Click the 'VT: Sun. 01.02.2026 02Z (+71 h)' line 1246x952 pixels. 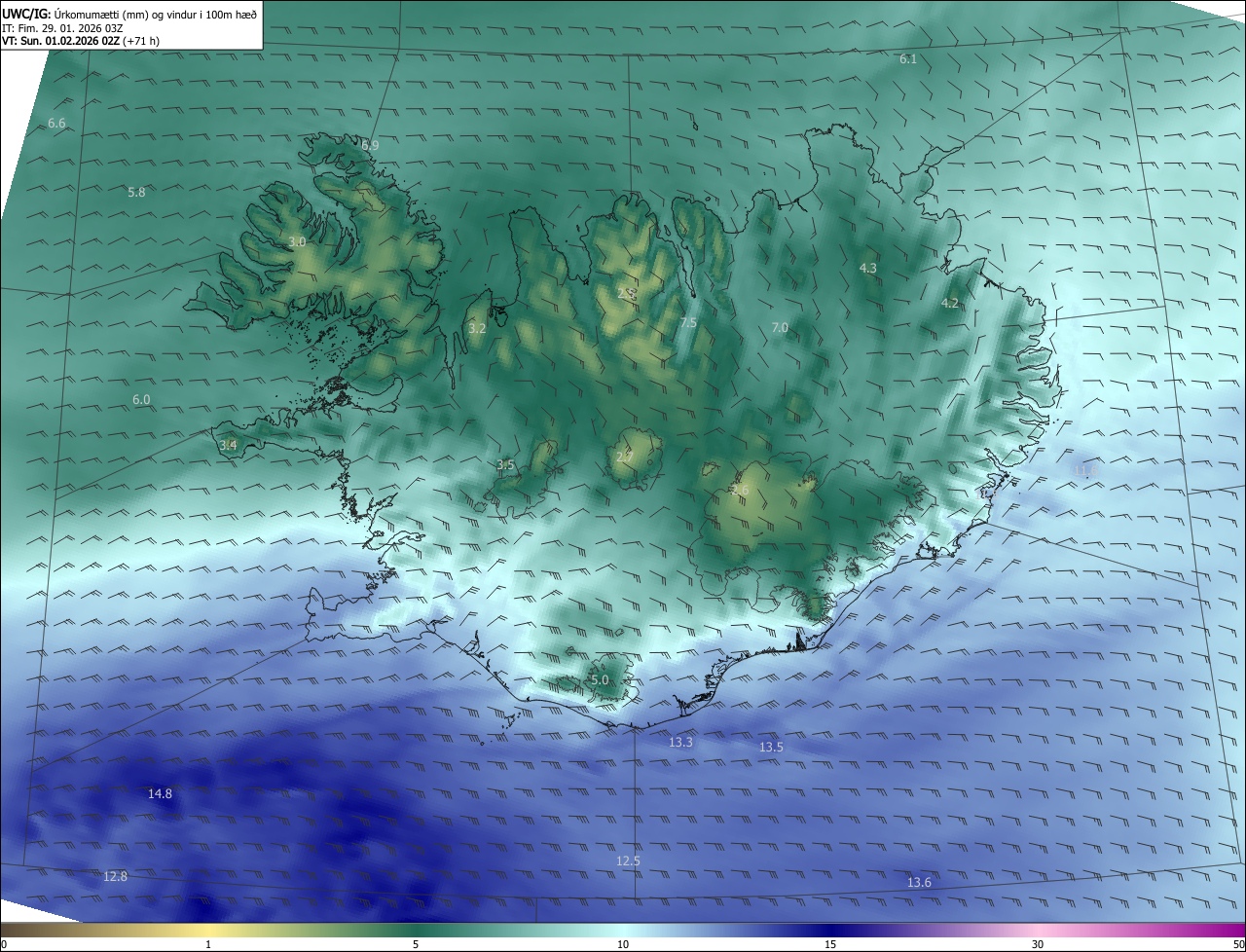[x=81, y=41]
